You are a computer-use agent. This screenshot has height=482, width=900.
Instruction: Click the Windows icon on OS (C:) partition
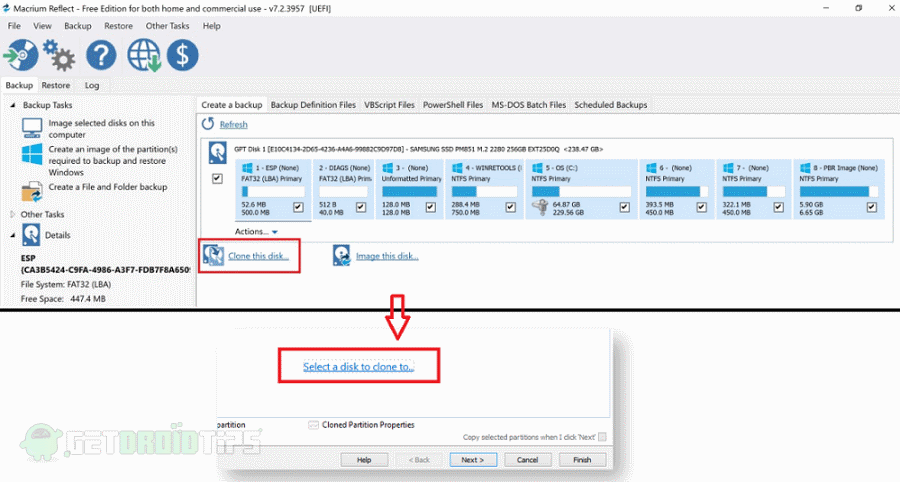coord(537,168)
